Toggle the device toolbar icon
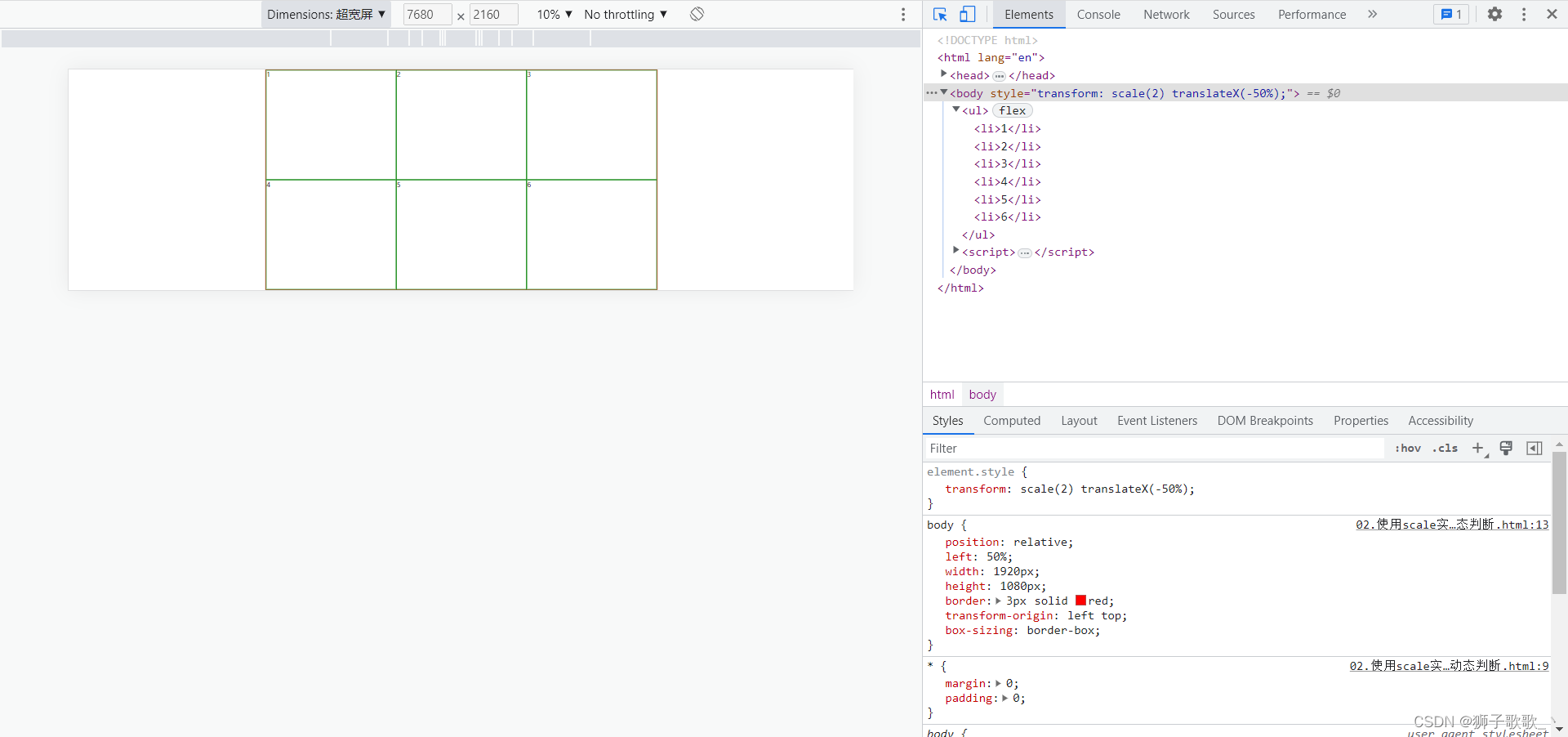 (x=967, y=15)
